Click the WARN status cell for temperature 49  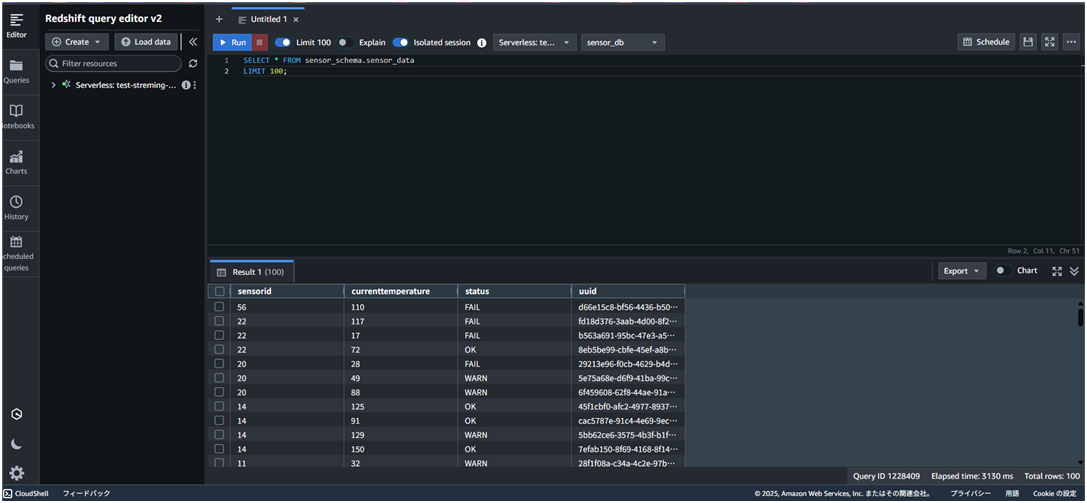[x=514, y=378]
